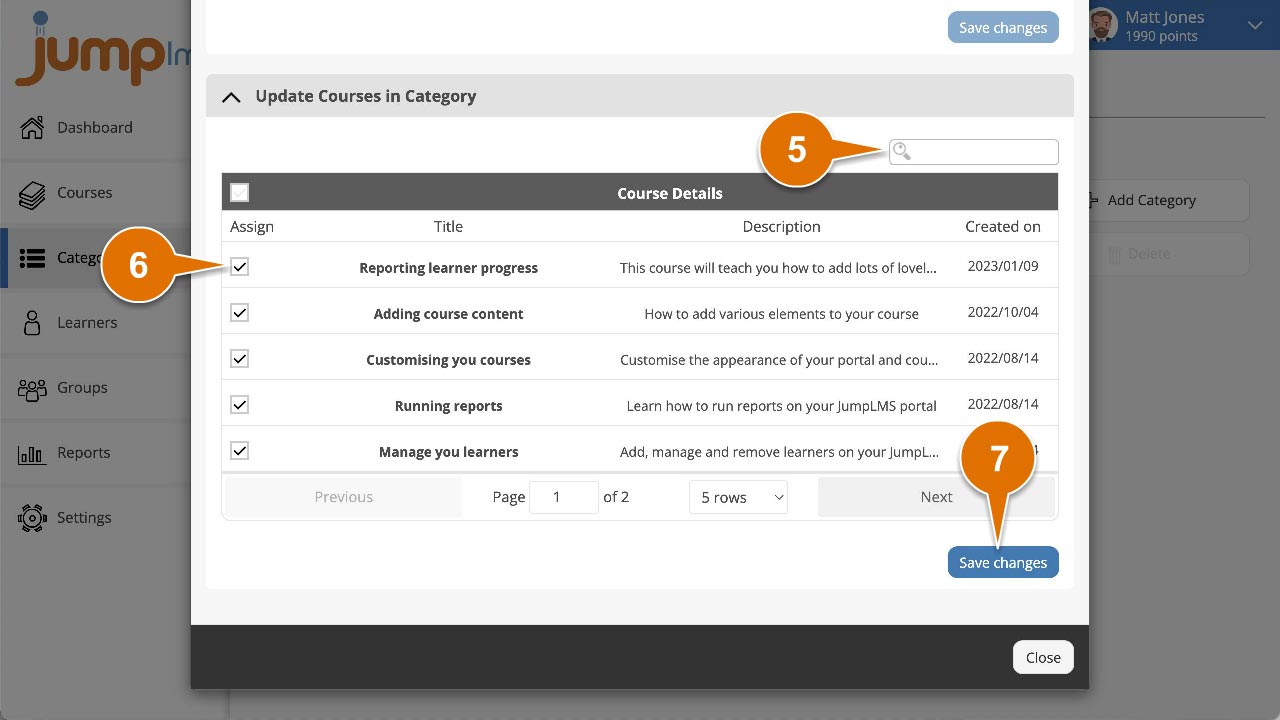1280x720 pixels.
Task: Go to Reports menu item
Action: (84, 453)
